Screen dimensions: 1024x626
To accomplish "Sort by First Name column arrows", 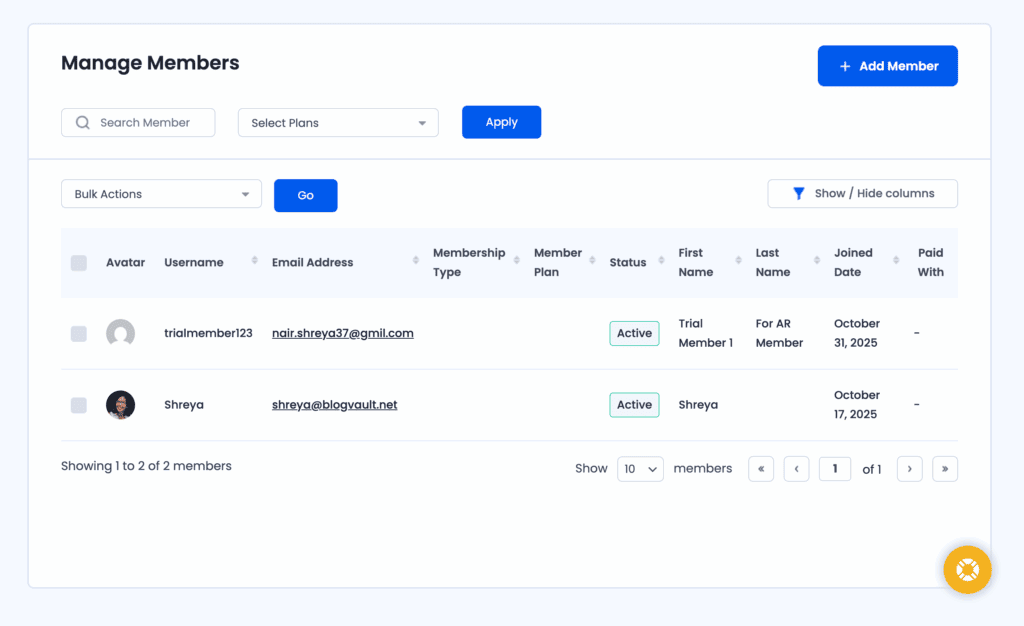I will 739,260.
